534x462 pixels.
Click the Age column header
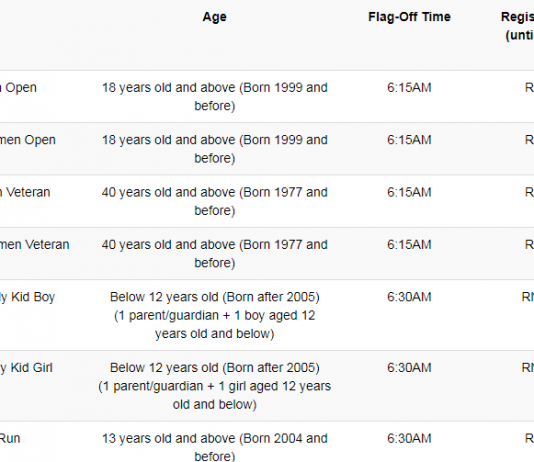point(215,17)
